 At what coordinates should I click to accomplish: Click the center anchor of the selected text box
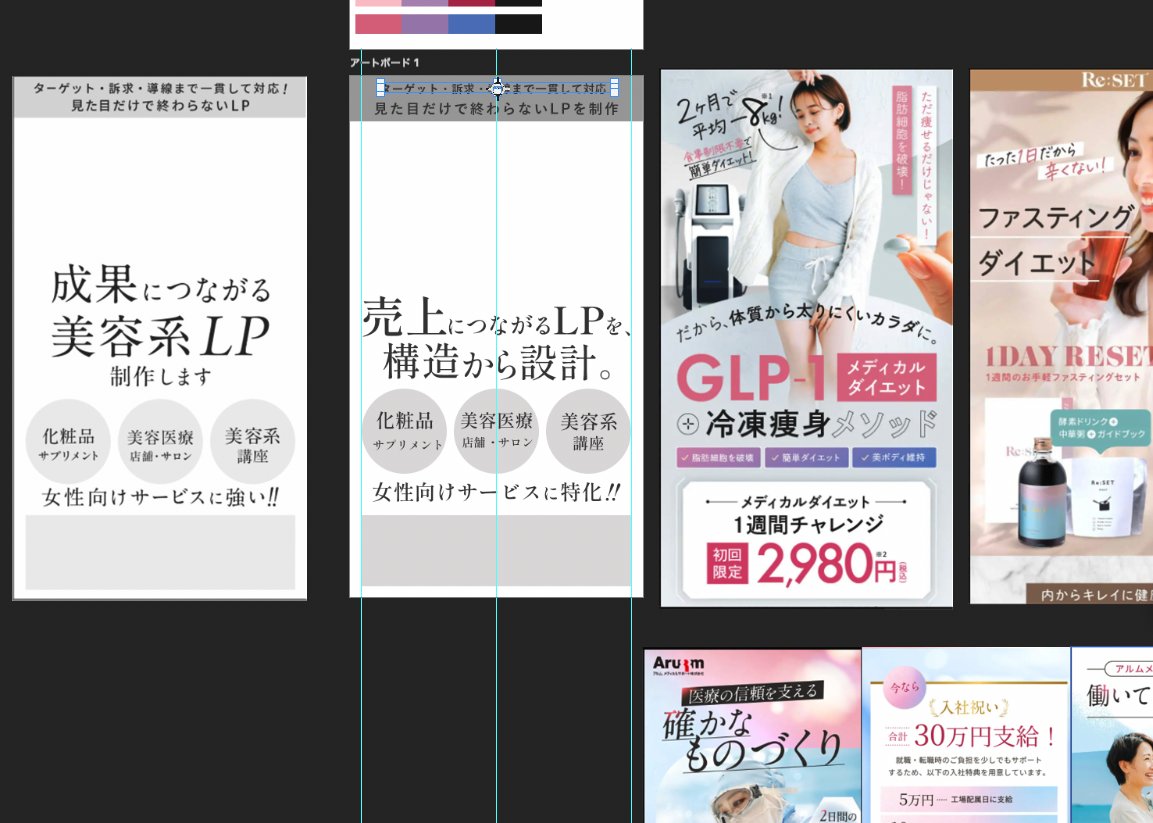pyautogui.click(x=497, y=88)
